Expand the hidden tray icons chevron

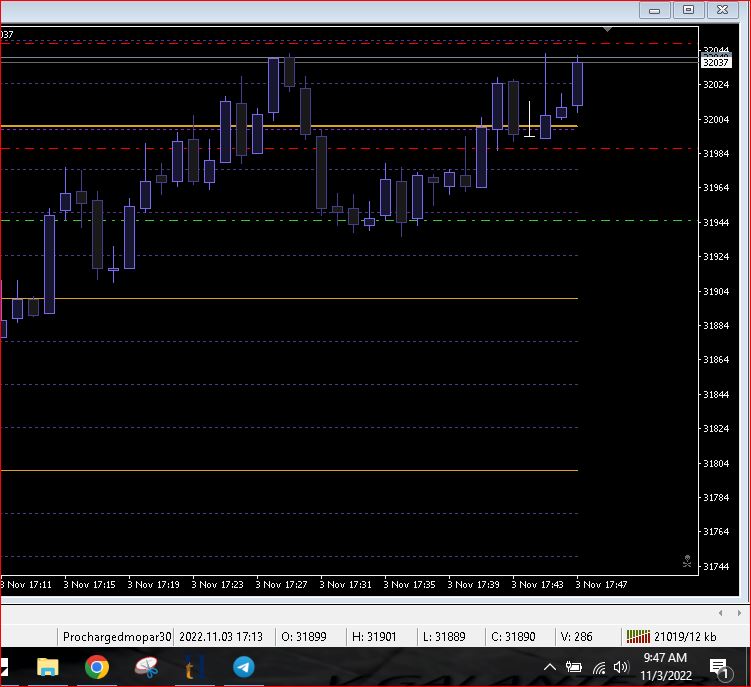(x=550, y=667)
